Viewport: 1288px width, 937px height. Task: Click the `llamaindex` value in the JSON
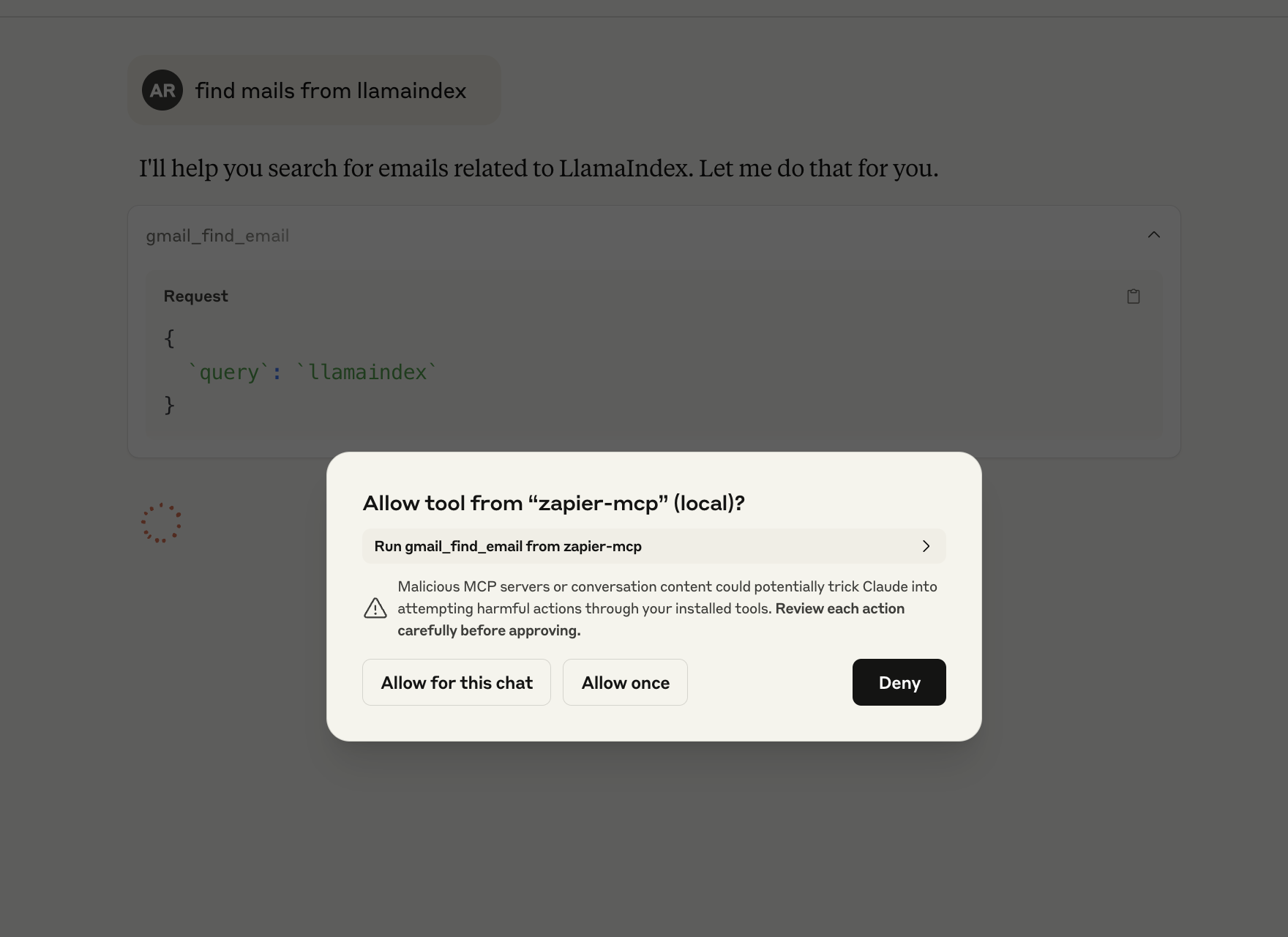[x=367, y=372]
